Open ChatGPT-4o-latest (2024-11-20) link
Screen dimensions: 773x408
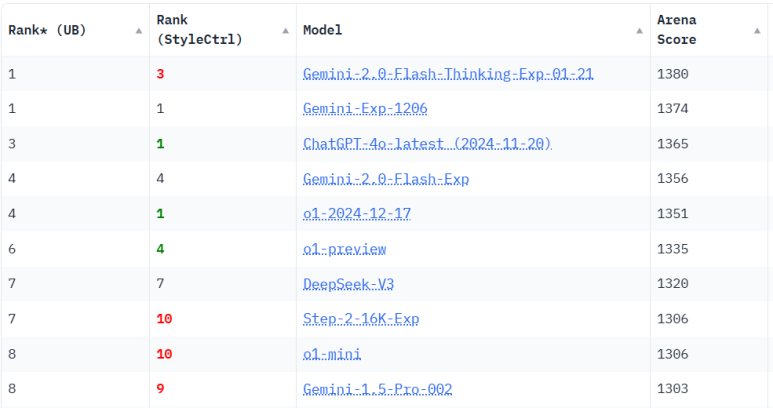(x=427, y=144)
